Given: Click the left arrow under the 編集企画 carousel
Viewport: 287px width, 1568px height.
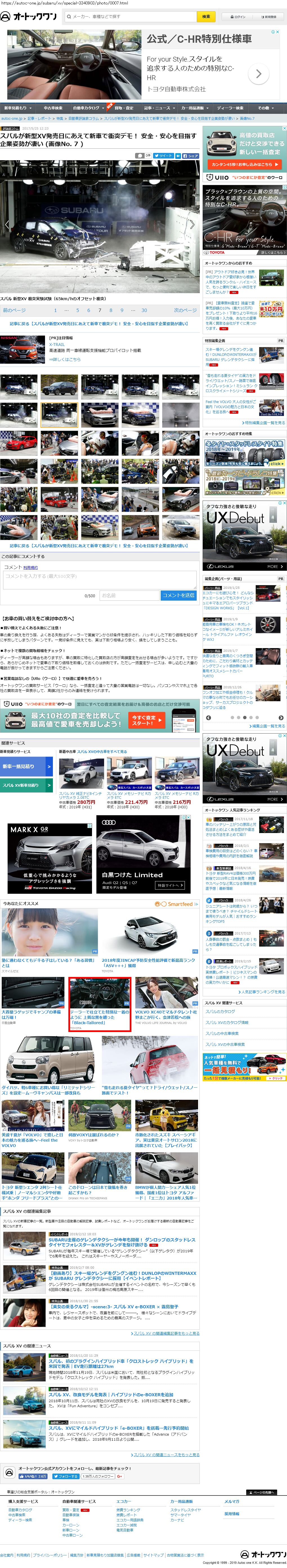Looking at the screenshot, I should [208, 718].
